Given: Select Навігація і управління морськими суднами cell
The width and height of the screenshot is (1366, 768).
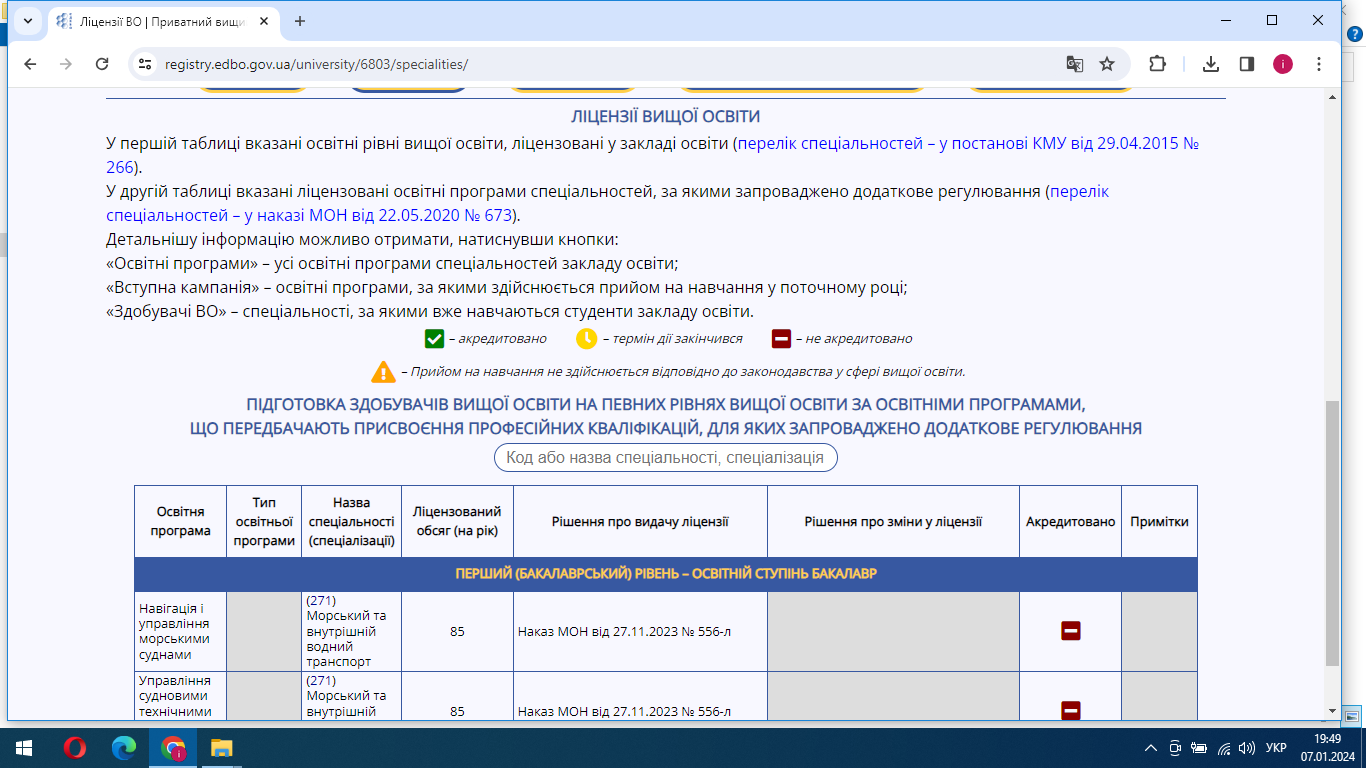Looking at the screenshot, I should [181, 631].
